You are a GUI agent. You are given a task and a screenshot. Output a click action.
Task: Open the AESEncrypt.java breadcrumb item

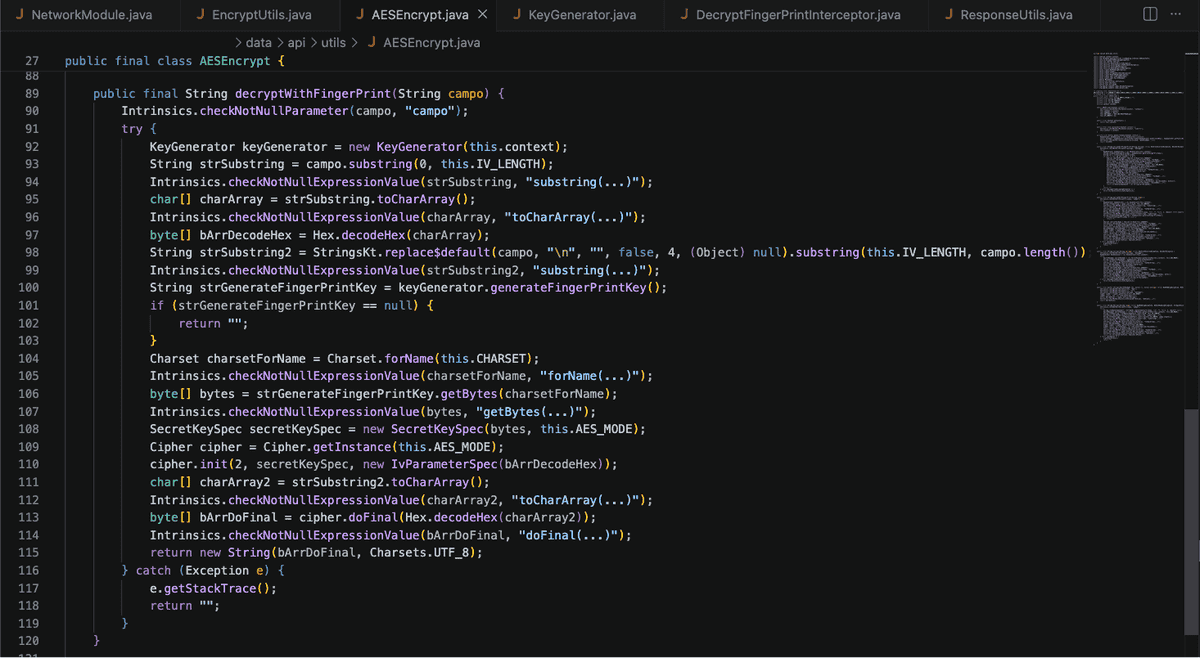431,43
